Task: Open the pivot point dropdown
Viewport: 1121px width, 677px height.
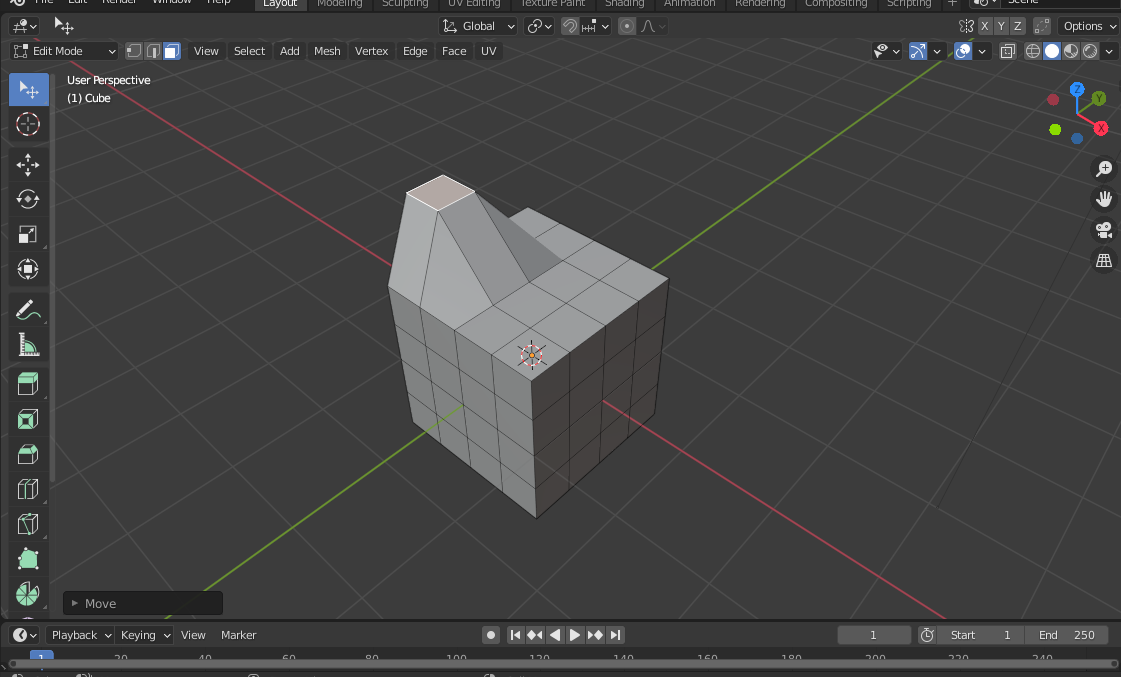Action: tap(540, 26)
